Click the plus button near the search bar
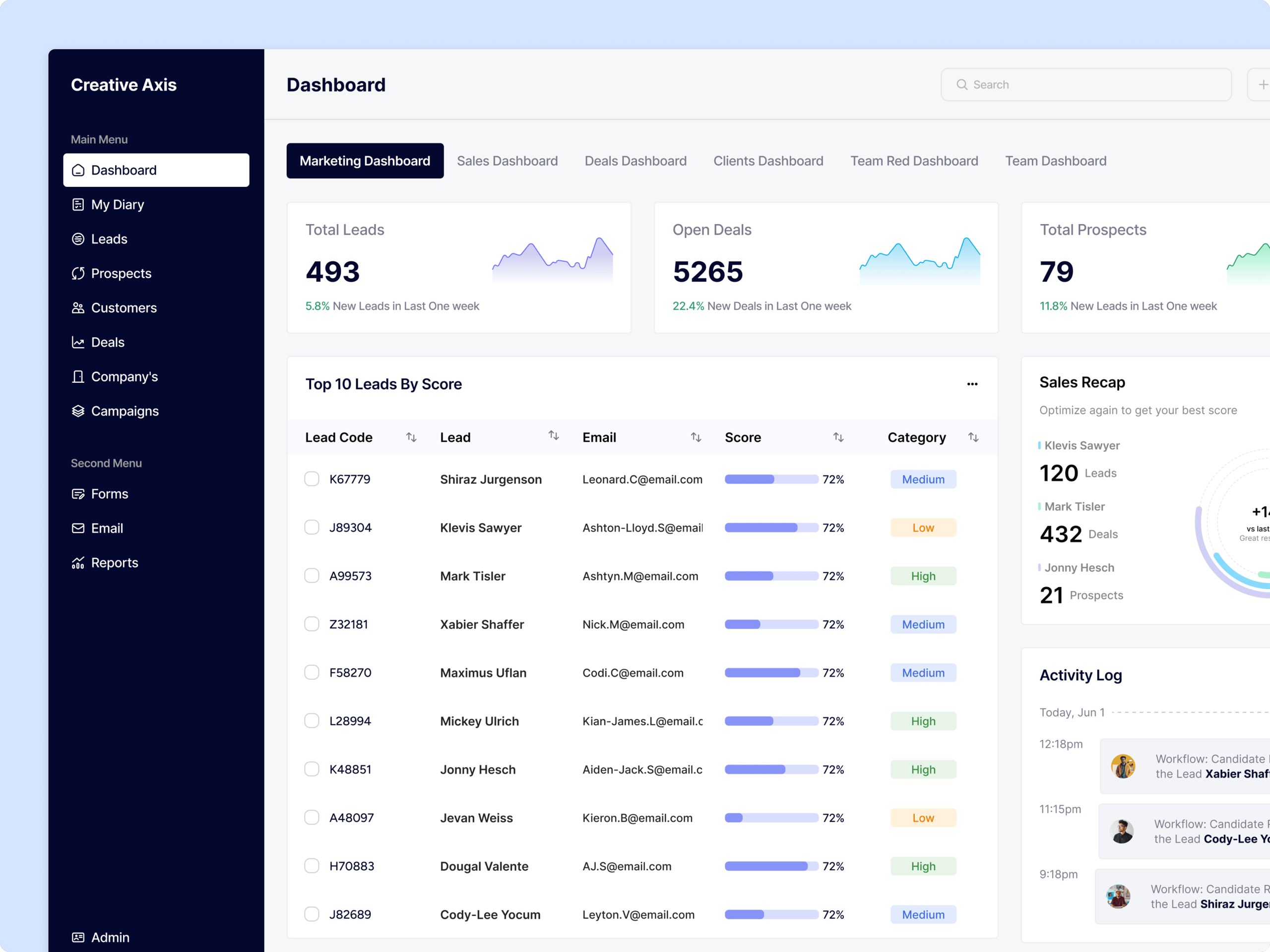 tap(1264, 84)
